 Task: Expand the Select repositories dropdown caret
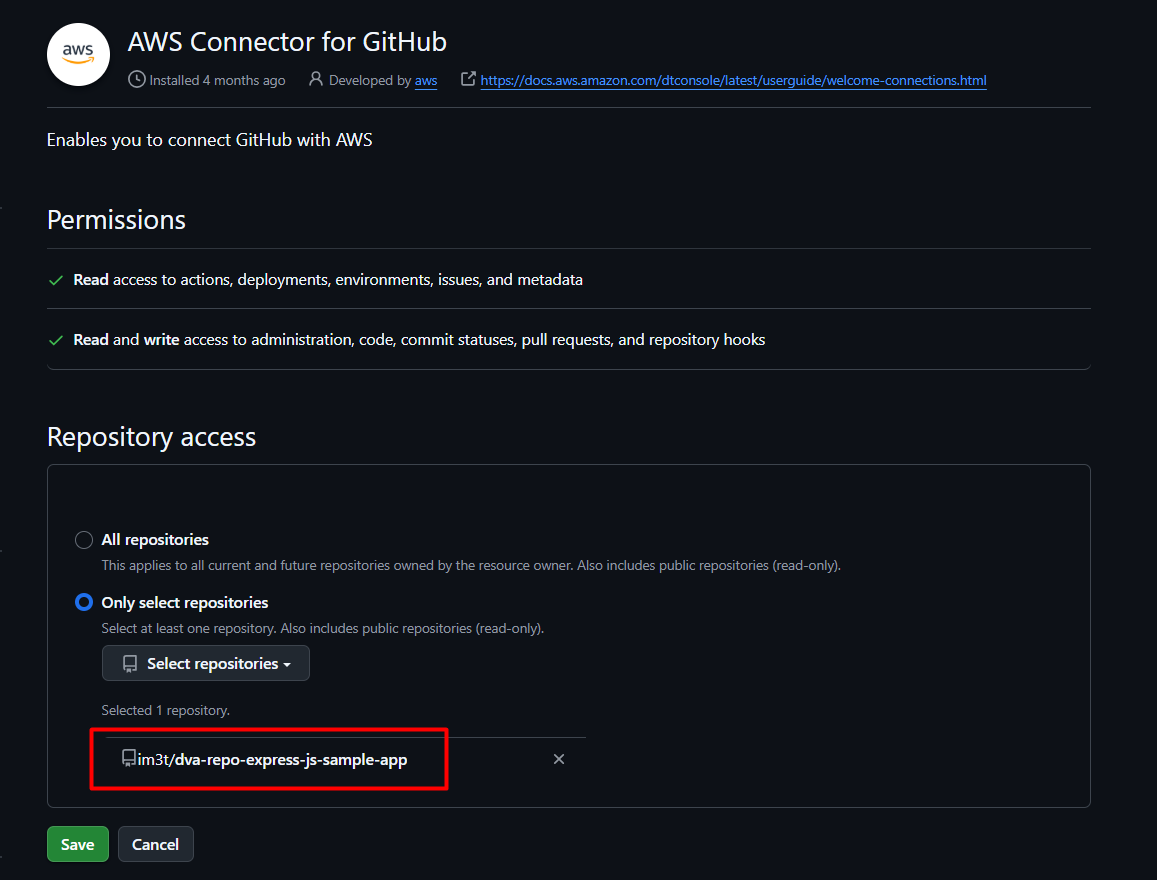pyautogui.click(x=287, y=664)
